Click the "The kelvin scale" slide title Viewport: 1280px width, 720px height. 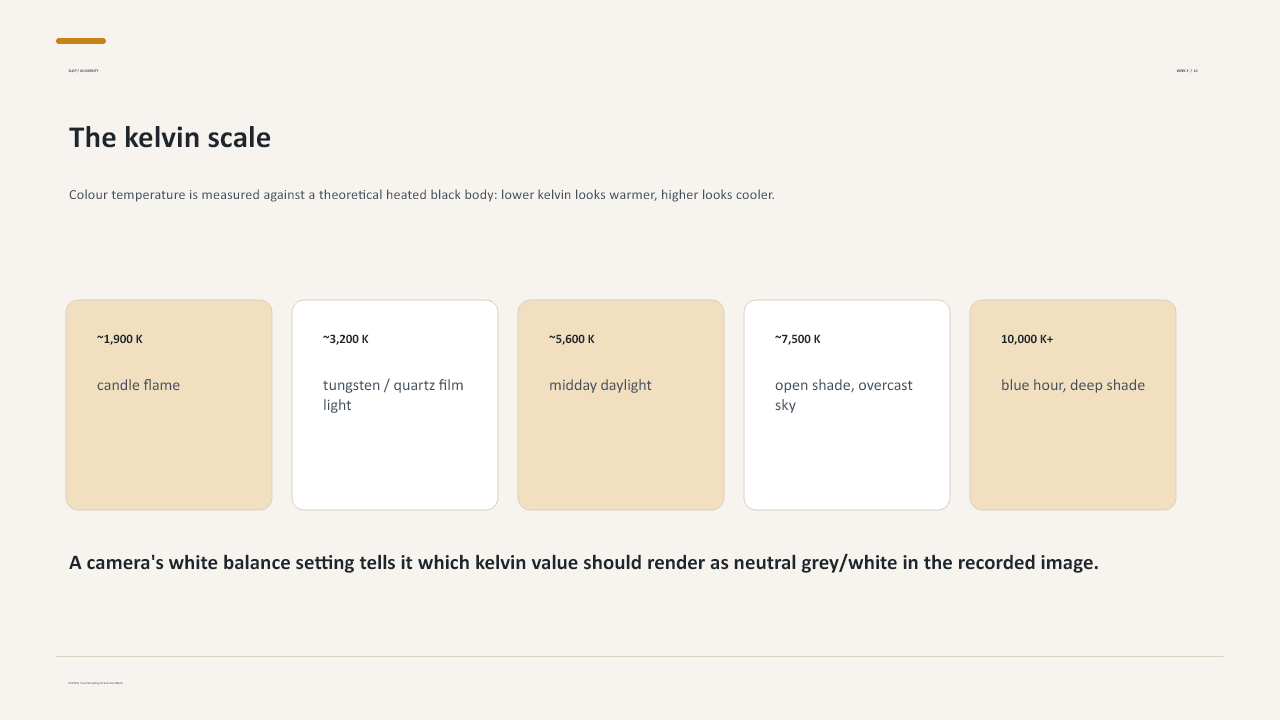coord(170,138)
